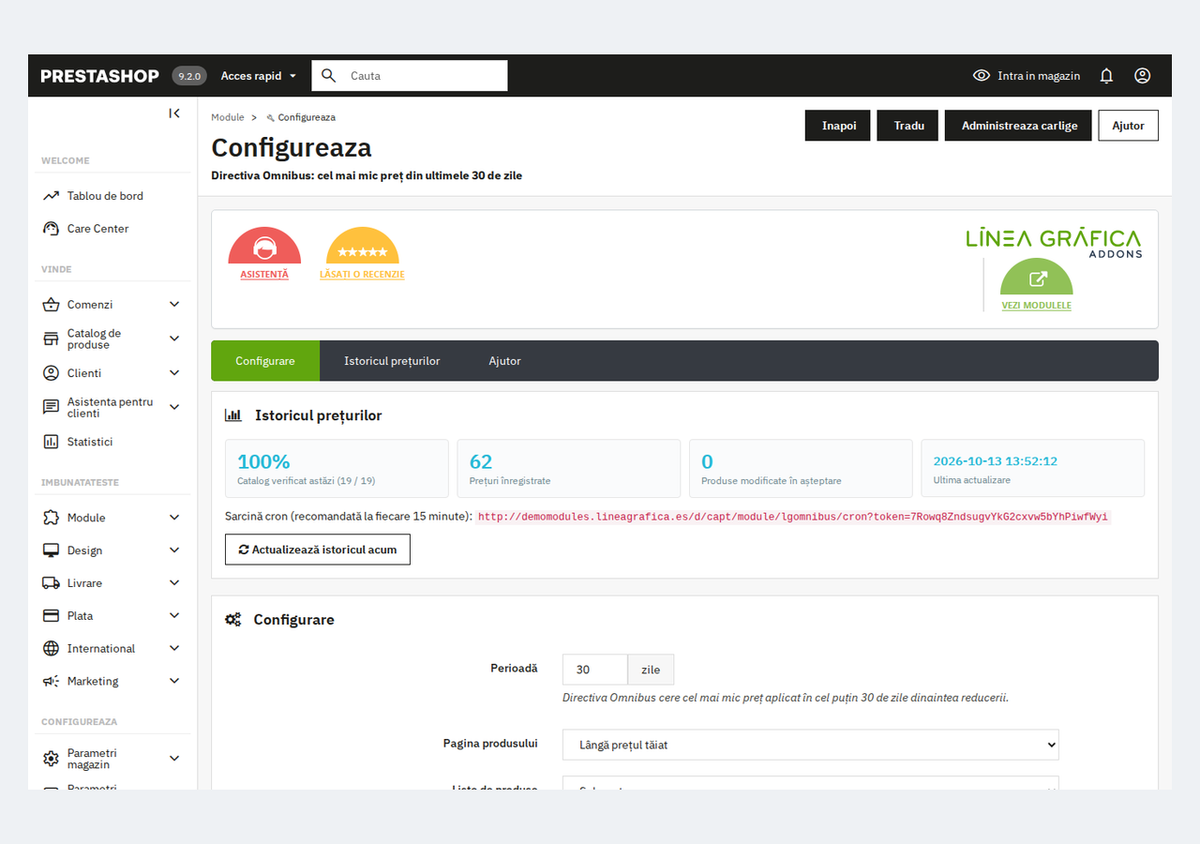Switch to Istoricul prețurilor tab
Image resolution: width=1200 pixels, height=844 pixels.
pos(392,361)
